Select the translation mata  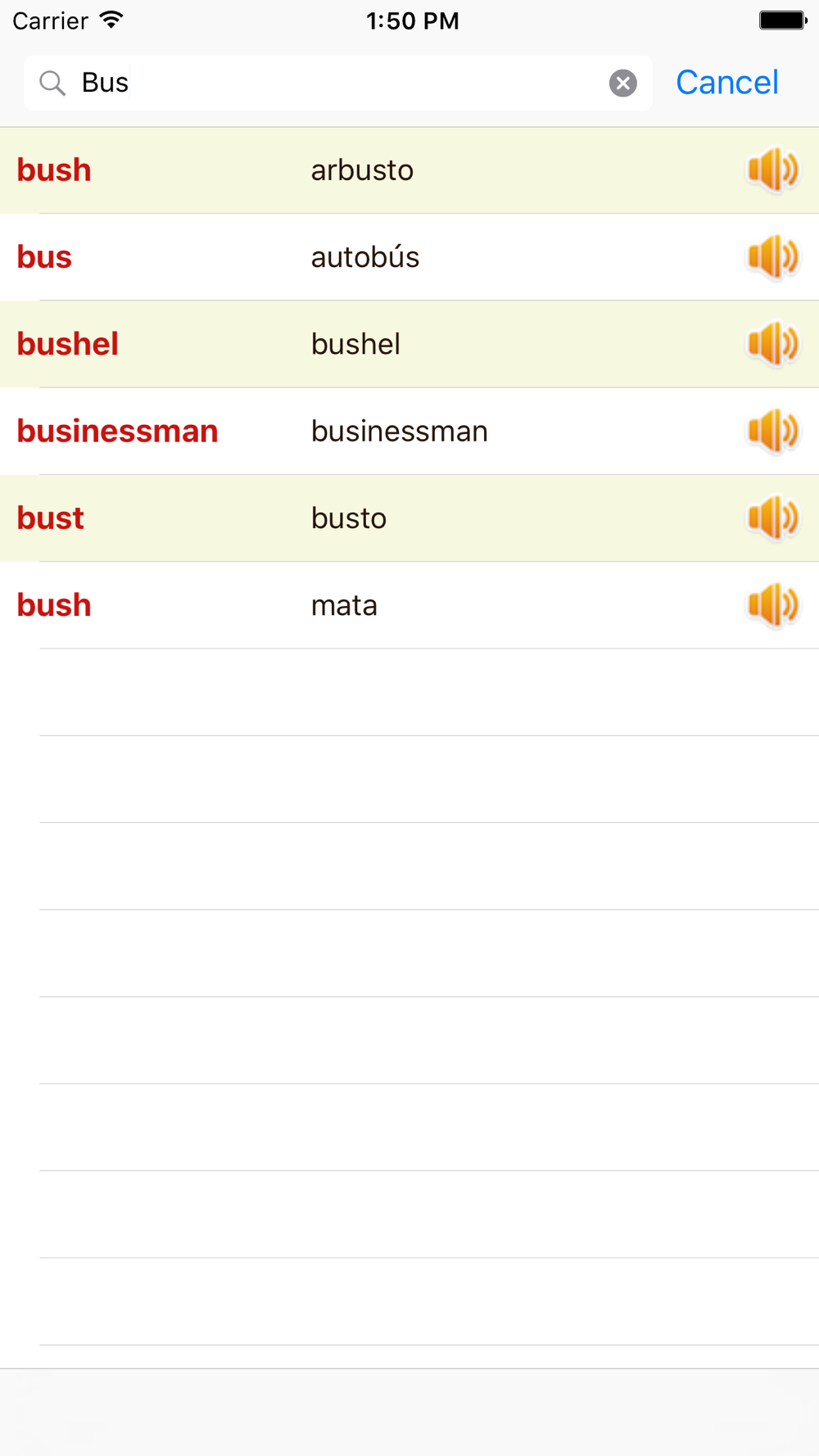pyautogui.click(x=344, y=605)
